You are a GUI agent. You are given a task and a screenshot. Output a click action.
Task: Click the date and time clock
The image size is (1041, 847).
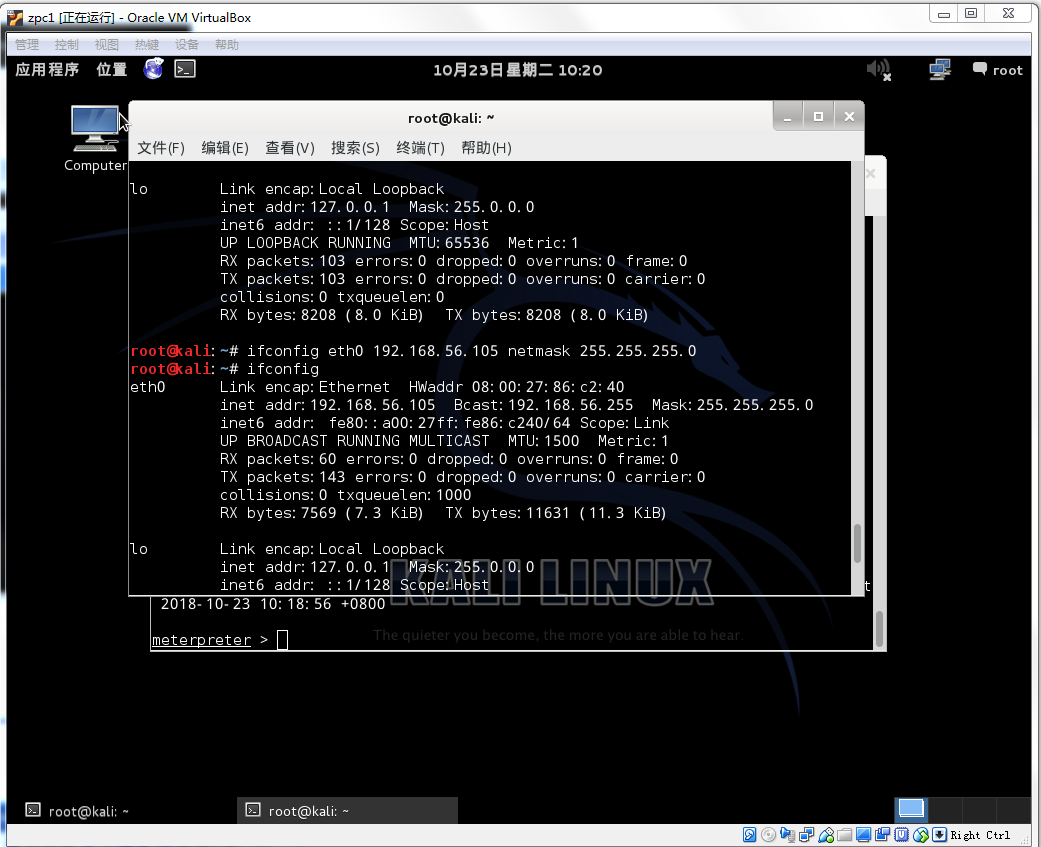518,70
